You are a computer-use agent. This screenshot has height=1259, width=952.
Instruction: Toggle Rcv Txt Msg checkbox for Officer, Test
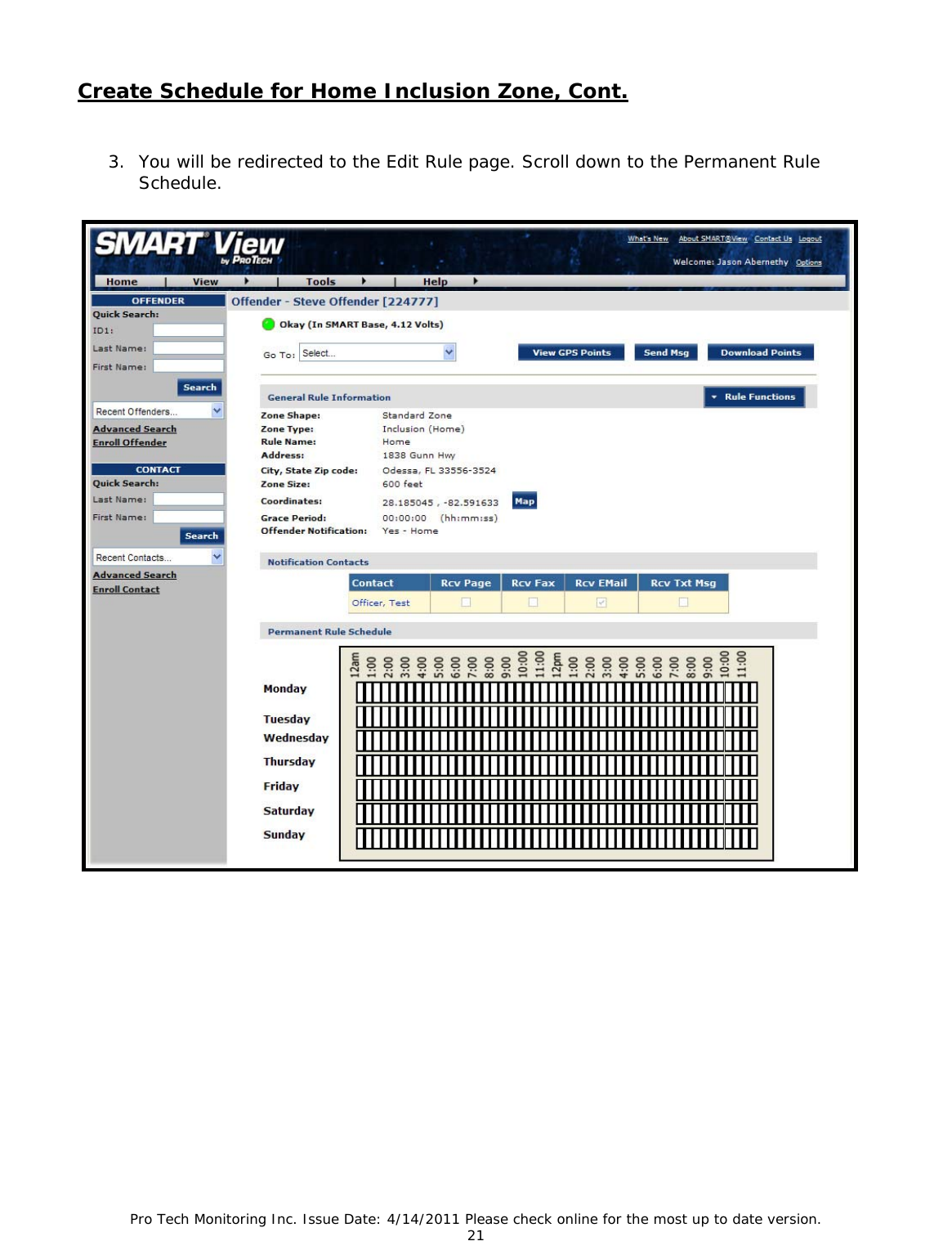[683, 603]
